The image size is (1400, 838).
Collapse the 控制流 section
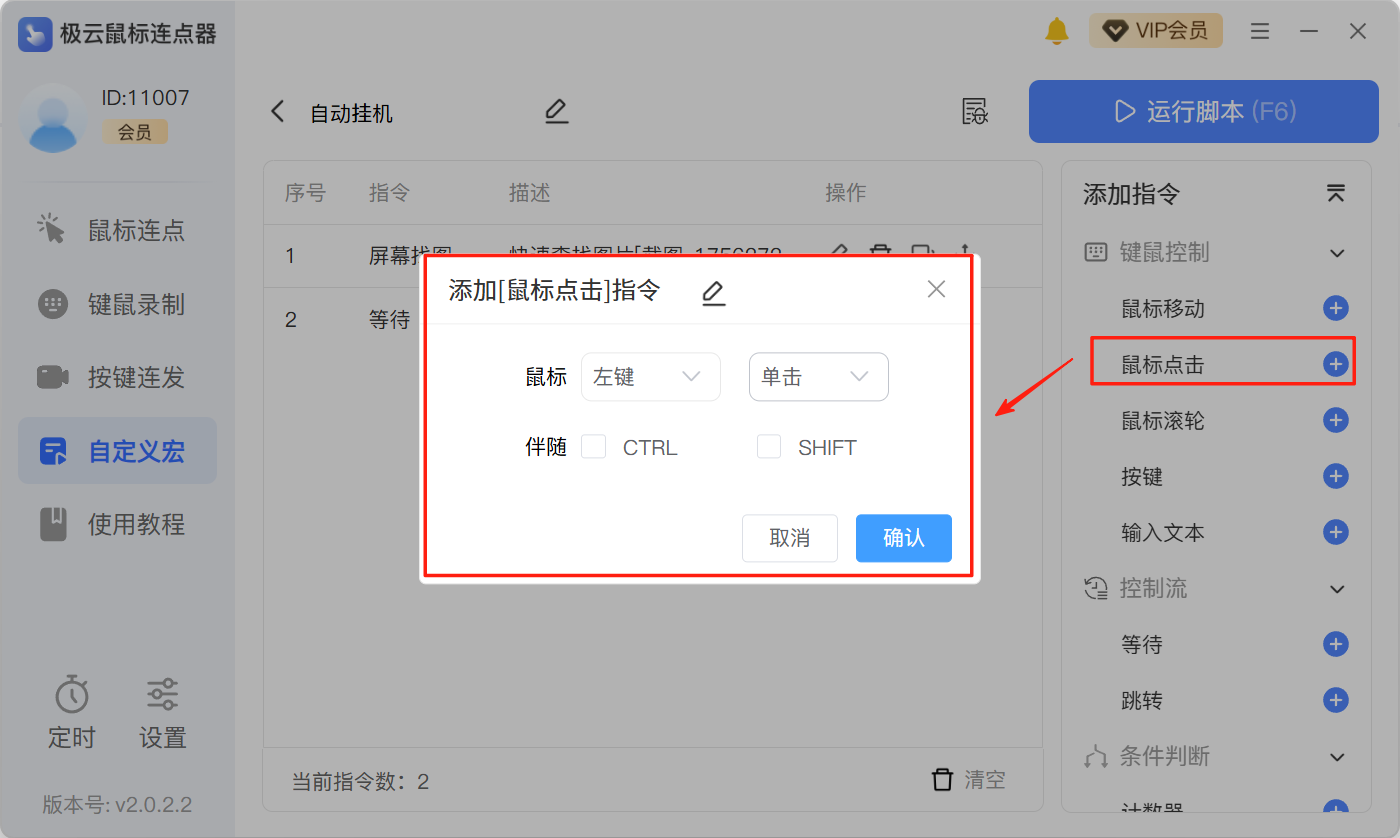point(1337,589)
